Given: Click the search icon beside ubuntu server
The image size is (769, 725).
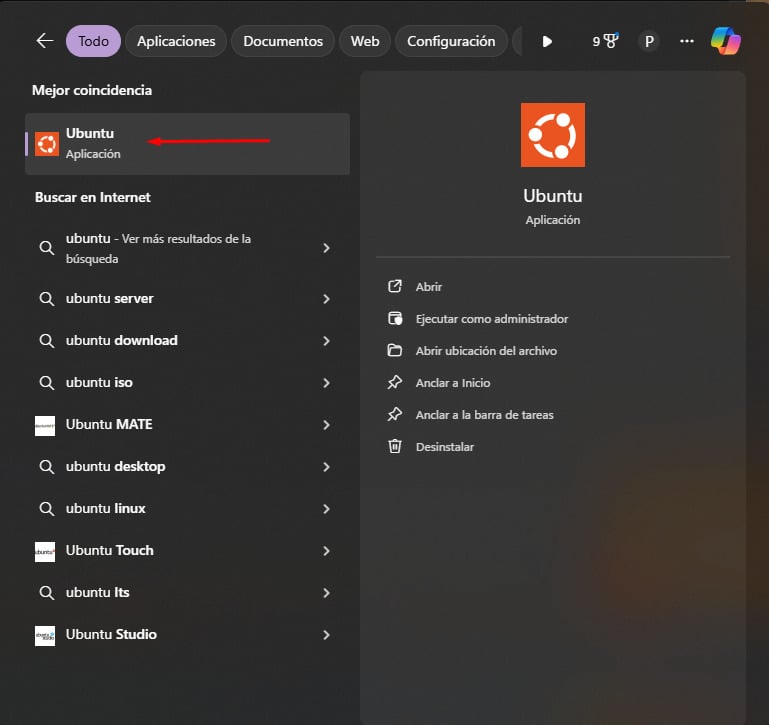Looking at the screenshot, I should 47,299.
